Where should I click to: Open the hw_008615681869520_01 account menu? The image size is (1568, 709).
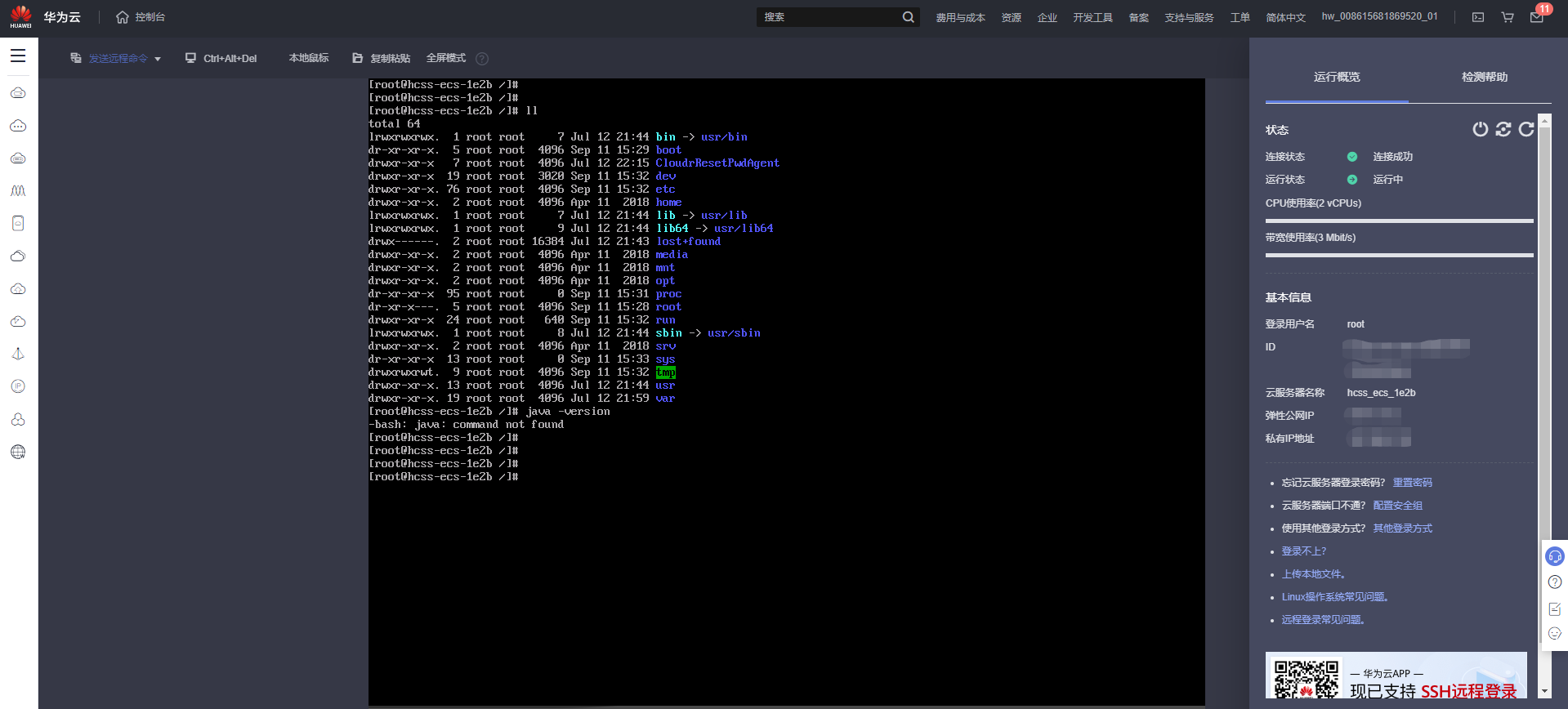click(1380, 16)
